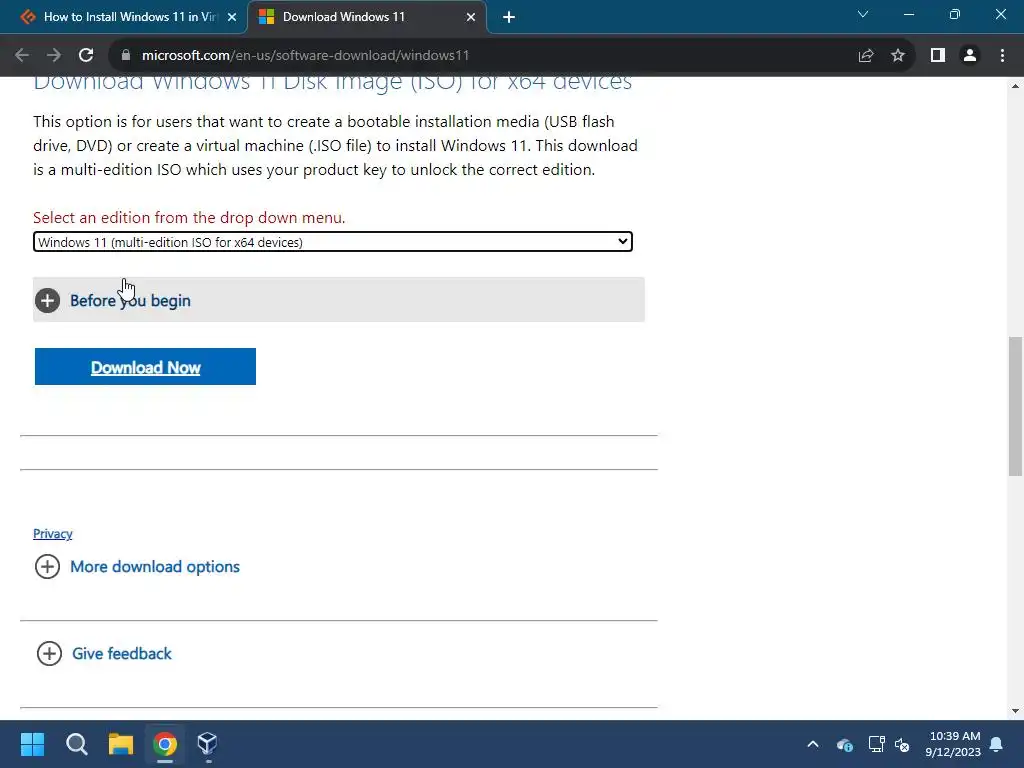Click the browser forward arrow
This screenshot has height=768, width=1024.
[x=54, y=56]
